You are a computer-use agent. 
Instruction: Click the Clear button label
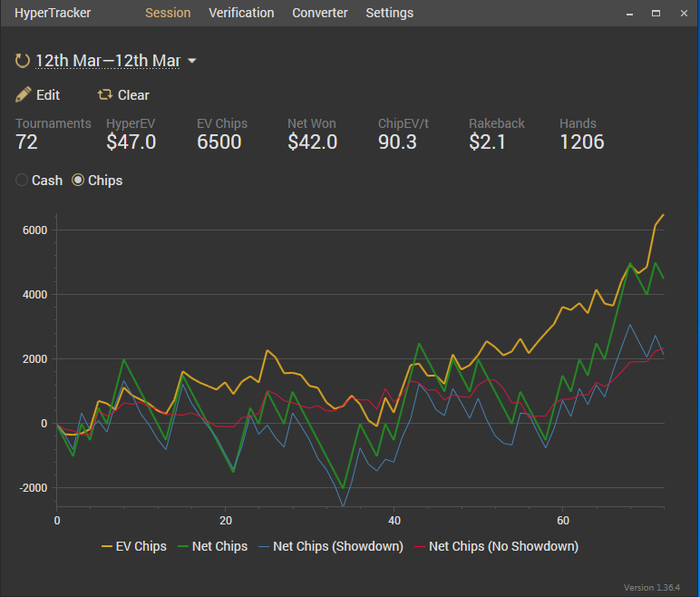[x=133, y=95]
